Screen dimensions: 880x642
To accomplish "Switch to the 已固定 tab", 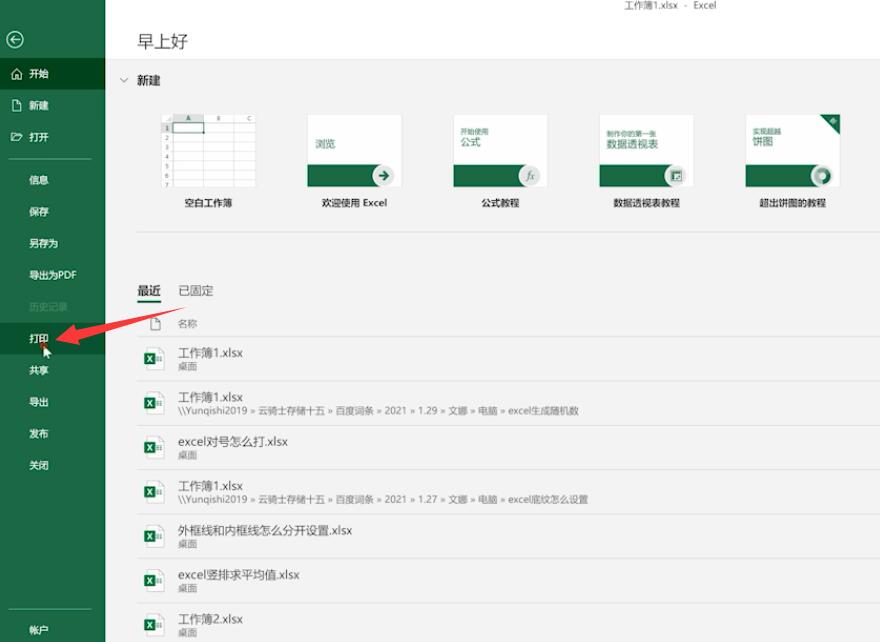I will pyautogui.click(x=195, y=291).
